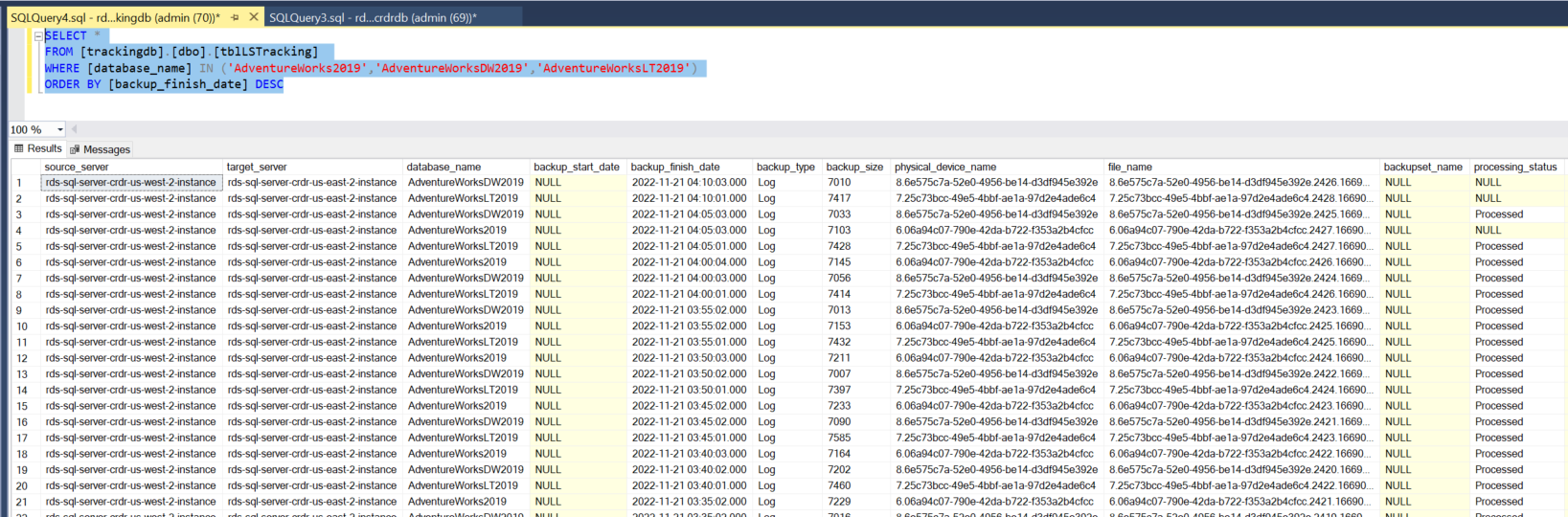The image size is (1568, 517).
Task: Click physical_device_name cell in row 12
Action: tap(997, 358)
